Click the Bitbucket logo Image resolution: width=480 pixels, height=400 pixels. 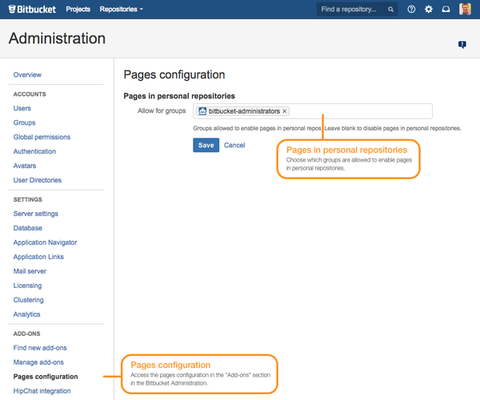click(32, 9)
